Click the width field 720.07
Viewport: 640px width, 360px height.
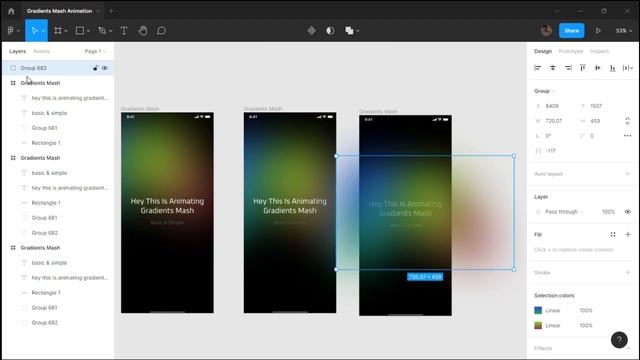point(555,121)
